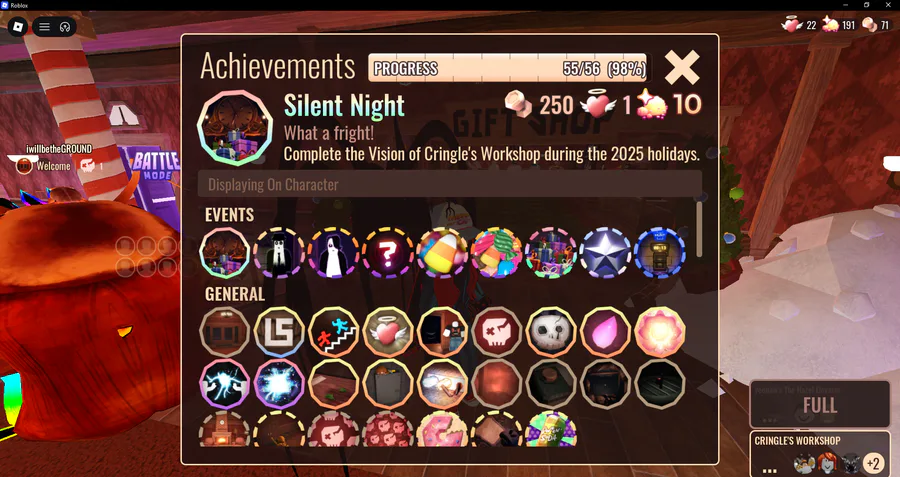Open the hamburger menu in top bar
Viewport: 900px width, 477px height.
point(44,27)
